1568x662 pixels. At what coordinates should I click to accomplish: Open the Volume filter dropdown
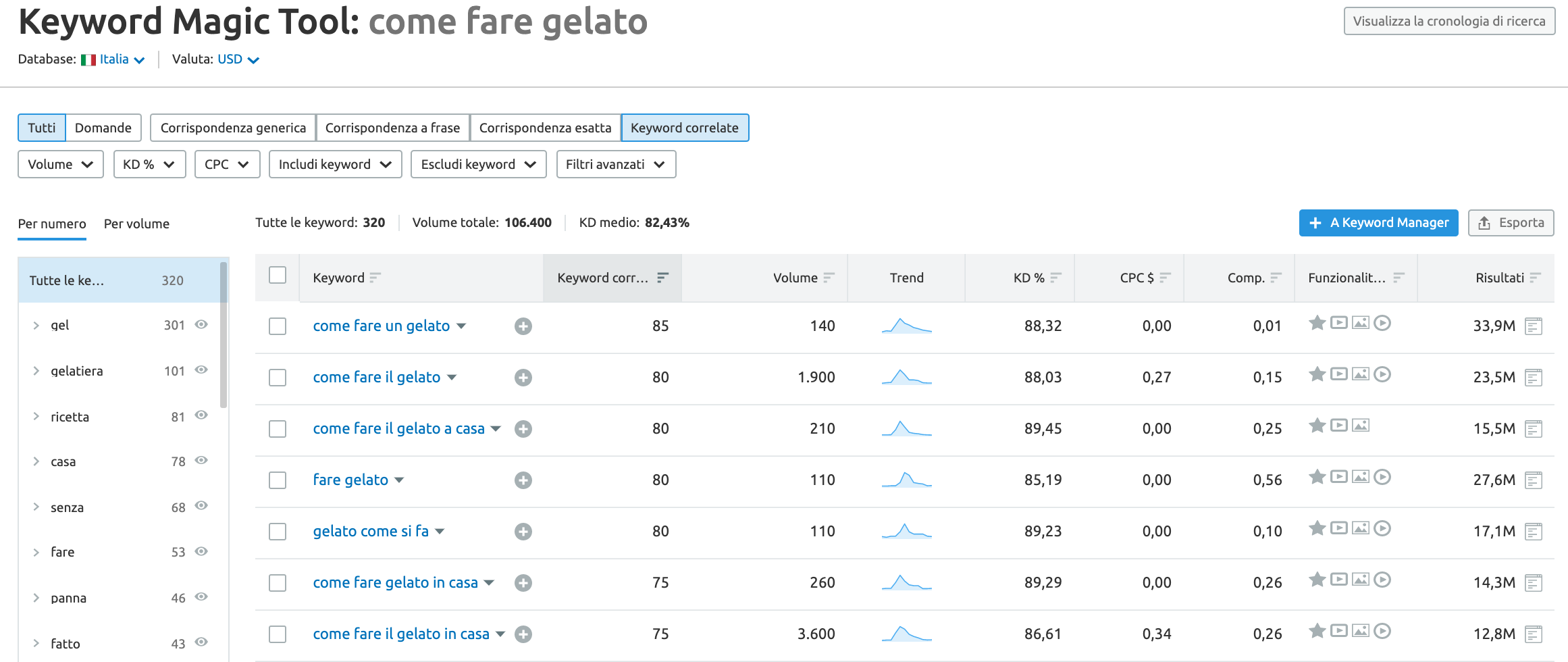click(61, 164)
